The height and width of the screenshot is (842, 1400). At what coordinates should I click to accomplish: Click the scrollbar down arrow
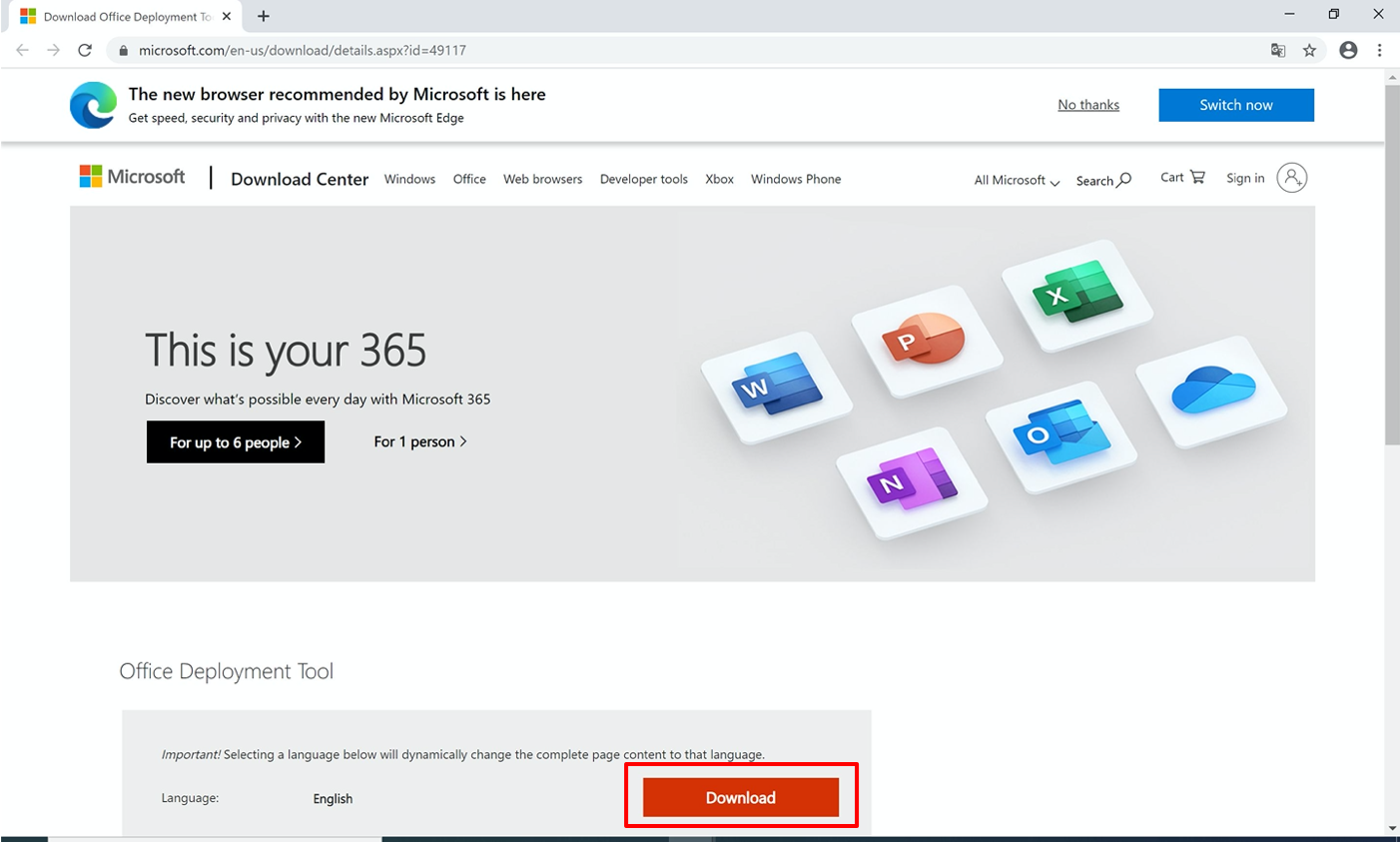(x=1392, y=829)
